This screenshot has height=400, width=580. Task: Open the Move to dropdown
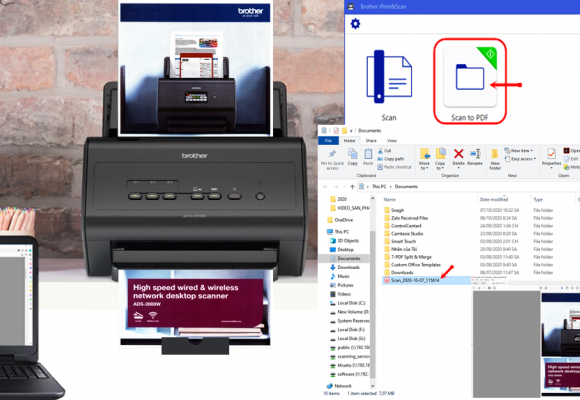point(424,159)
